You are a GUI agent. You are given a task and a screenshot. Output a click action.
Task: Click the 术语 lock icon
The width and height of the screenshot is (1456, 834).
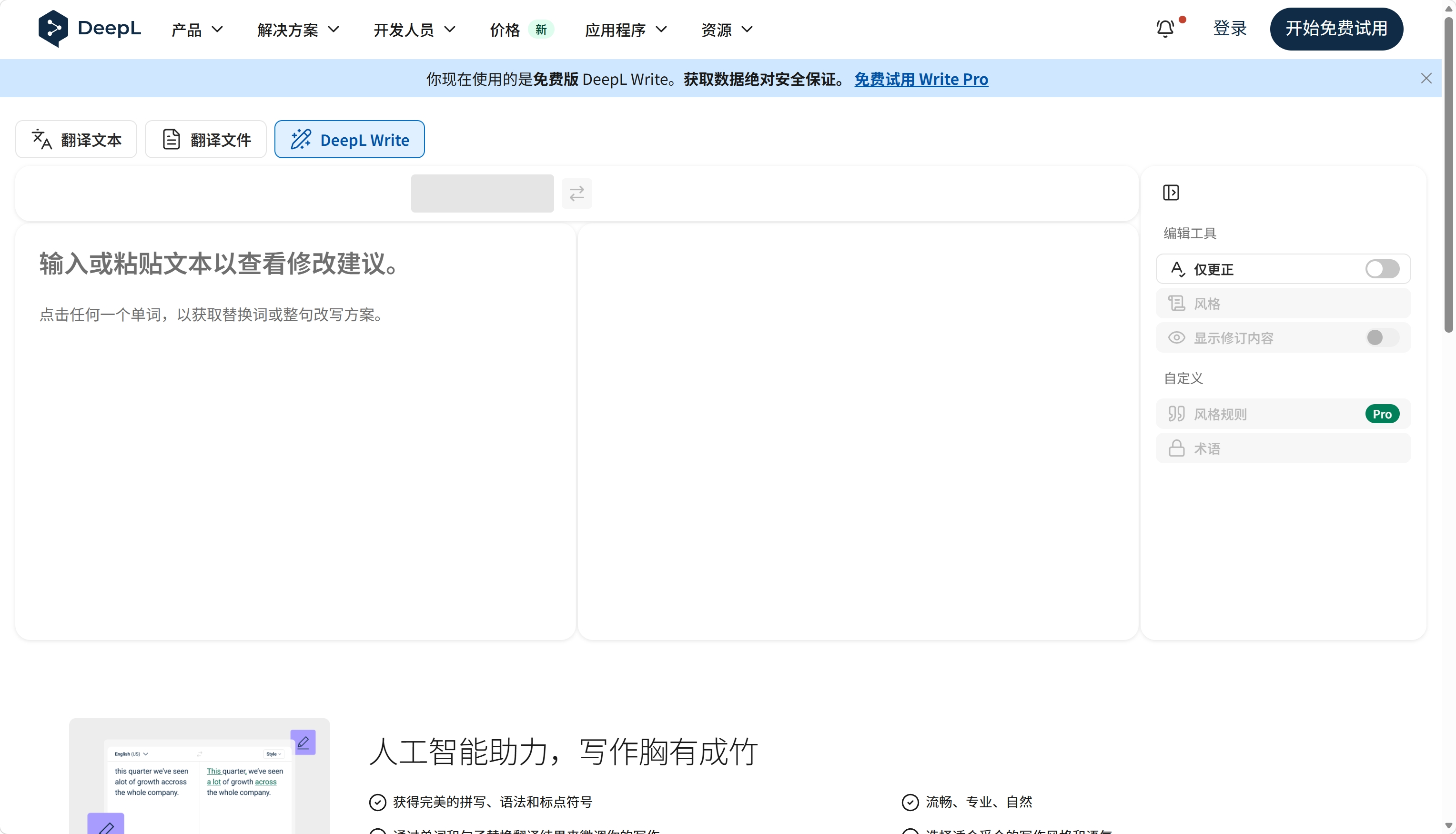coord(1177,448)
